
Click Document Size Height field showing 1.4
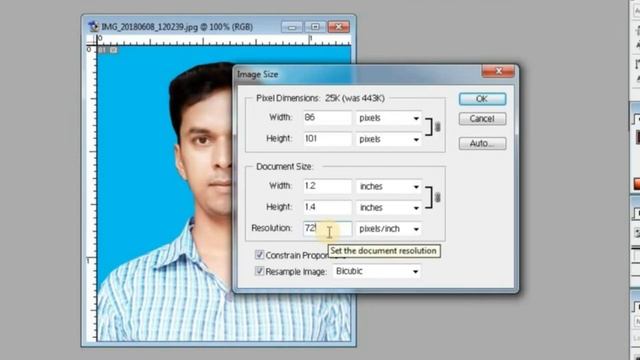pos(327,207)
